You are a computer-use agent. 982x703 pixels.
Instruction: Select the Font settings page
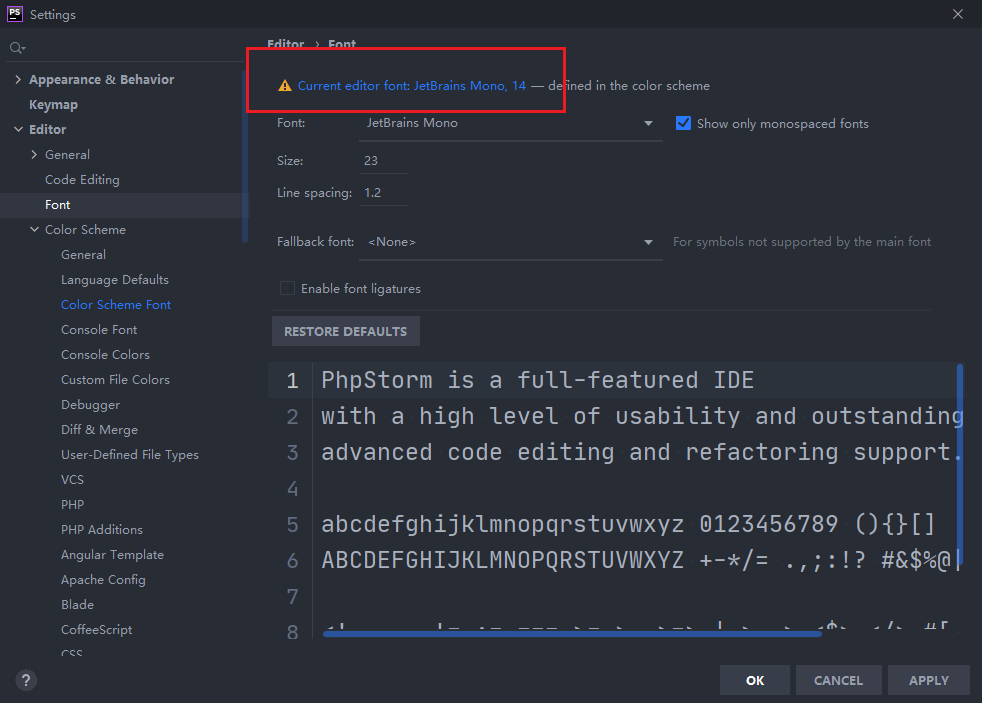coord(58,205)
